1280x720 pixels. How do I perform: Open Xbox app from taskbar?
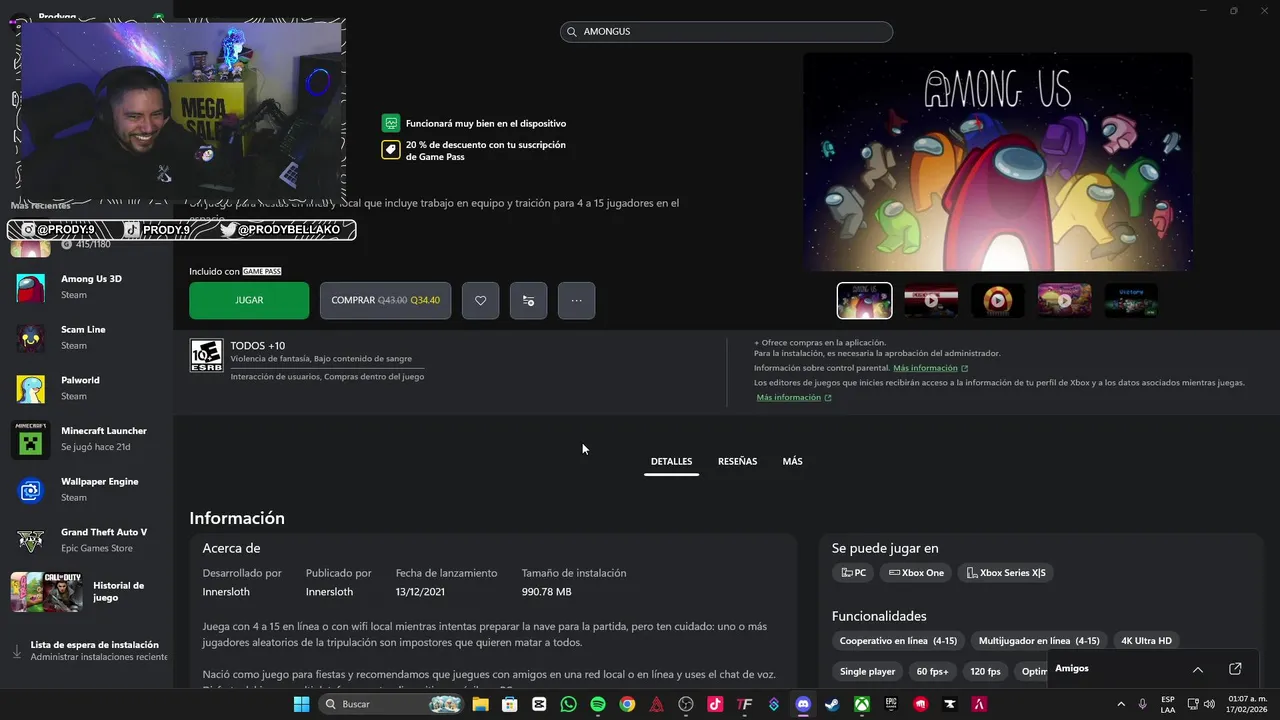[861, 704]
